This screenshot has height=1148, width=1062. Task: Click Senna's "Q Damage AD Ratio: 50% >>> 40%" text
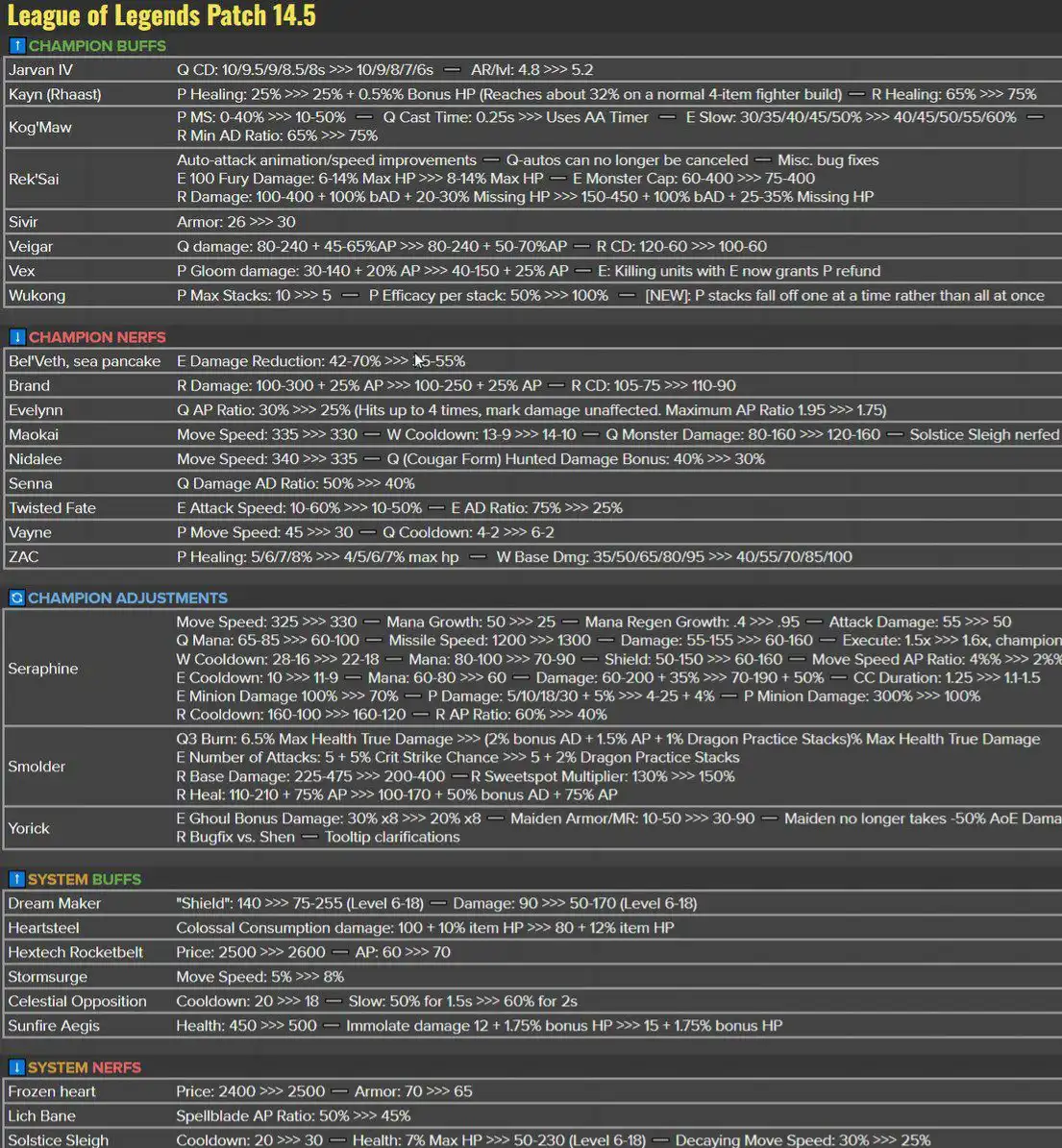tap(296, 483)
